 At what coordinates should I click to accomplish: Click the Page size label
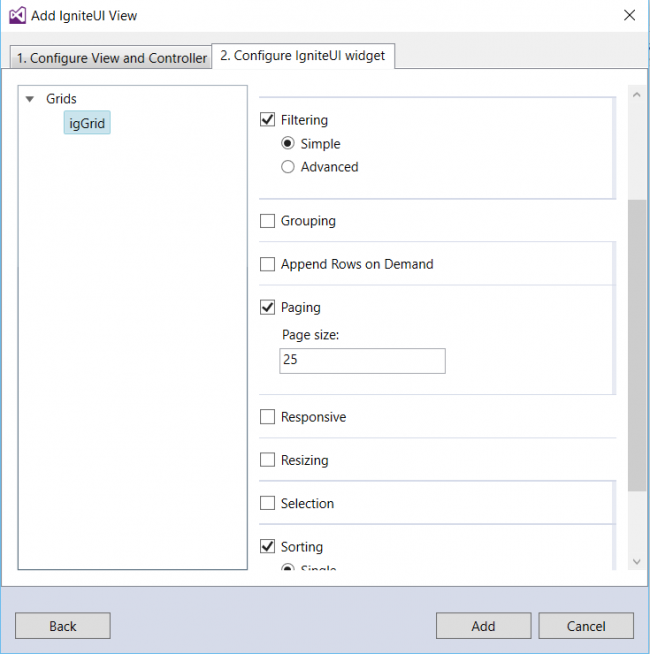[x=311, y=335]
